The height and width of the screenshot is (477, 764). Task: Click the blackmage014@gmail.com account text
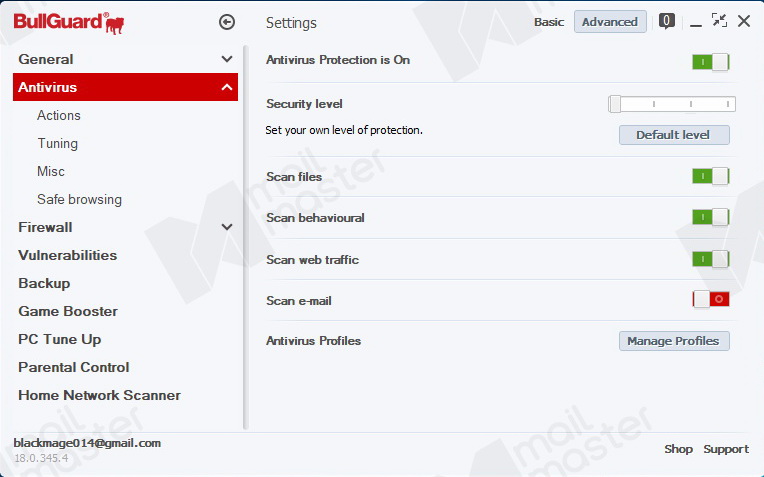pos(87,443)
